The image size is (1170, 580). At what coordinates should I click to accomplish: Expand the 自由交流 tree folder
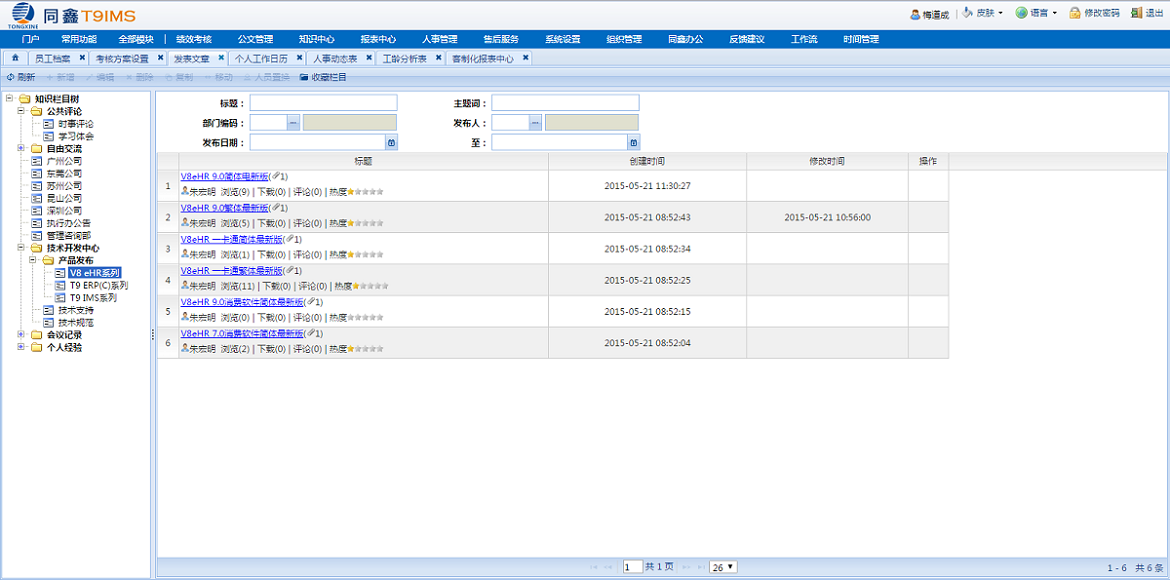point(22,148)
